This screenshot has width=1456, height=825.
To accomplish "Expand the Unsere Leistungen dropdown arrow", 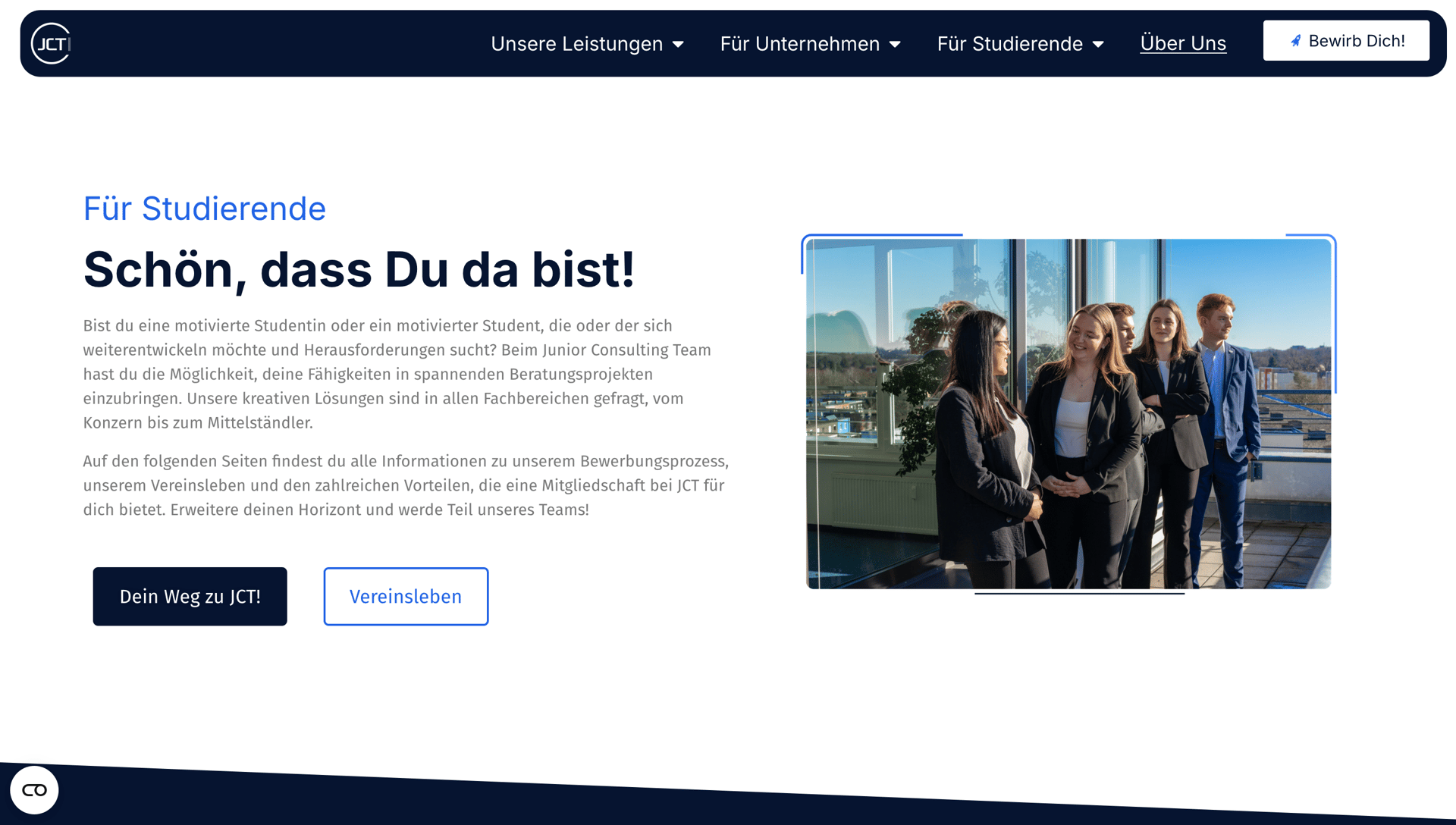I will (x=678, y=45).
